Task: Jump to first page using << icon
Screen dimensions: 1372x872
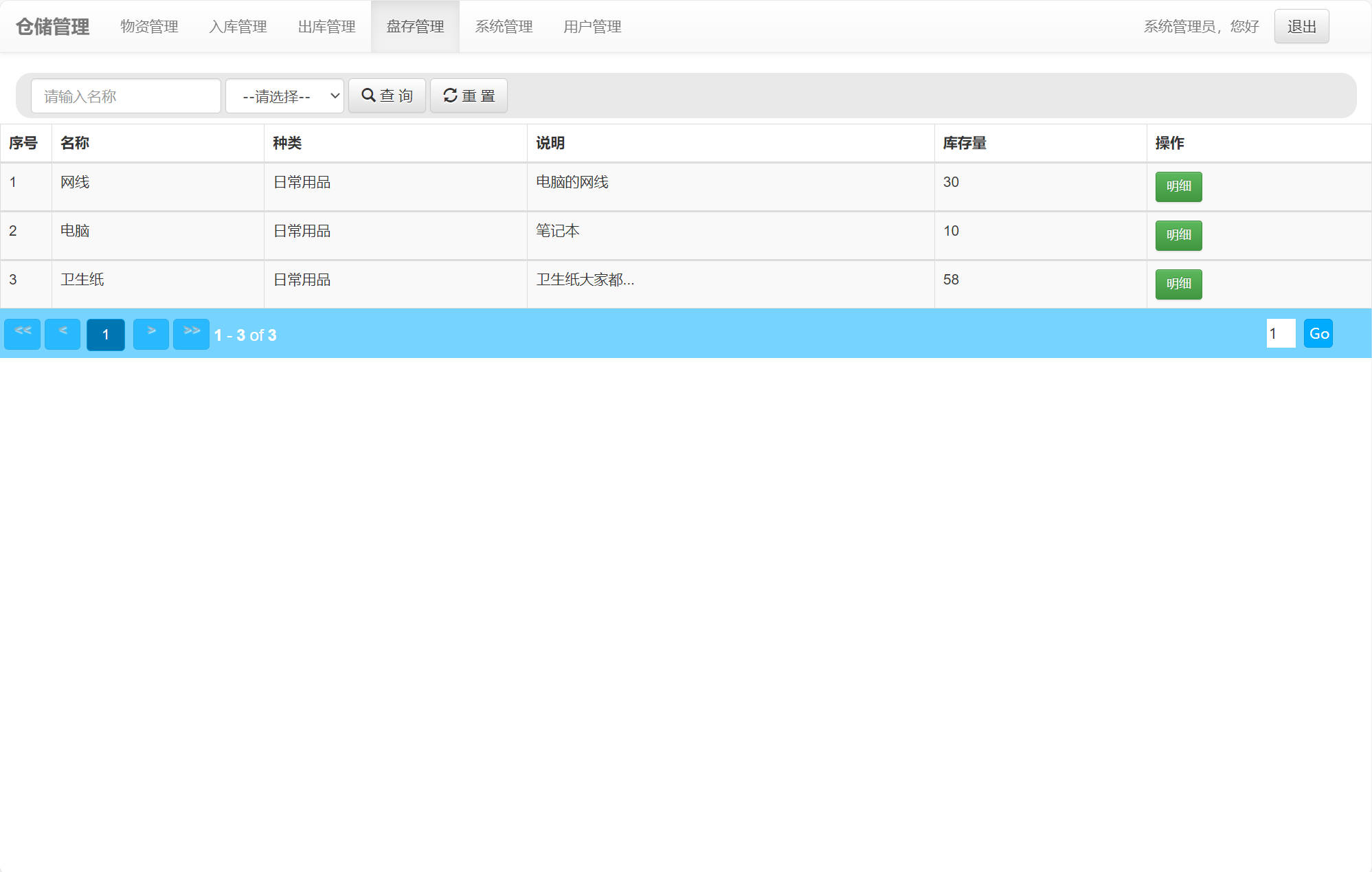Action: click(21, 333)
